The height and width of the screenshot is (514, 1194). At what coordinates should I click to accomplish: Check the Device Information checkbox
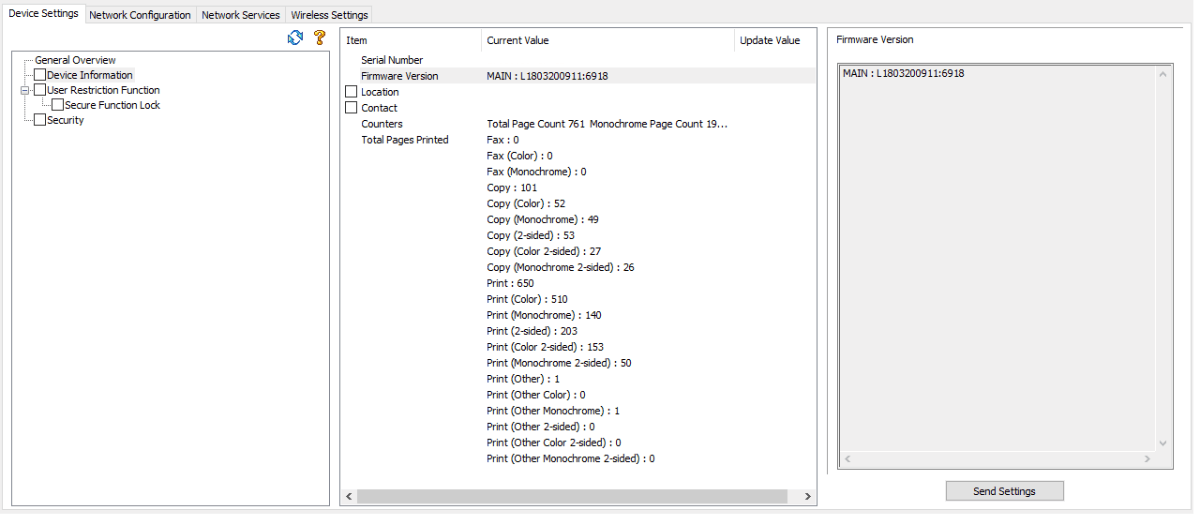pyautogui.click(x=40, y=75)
